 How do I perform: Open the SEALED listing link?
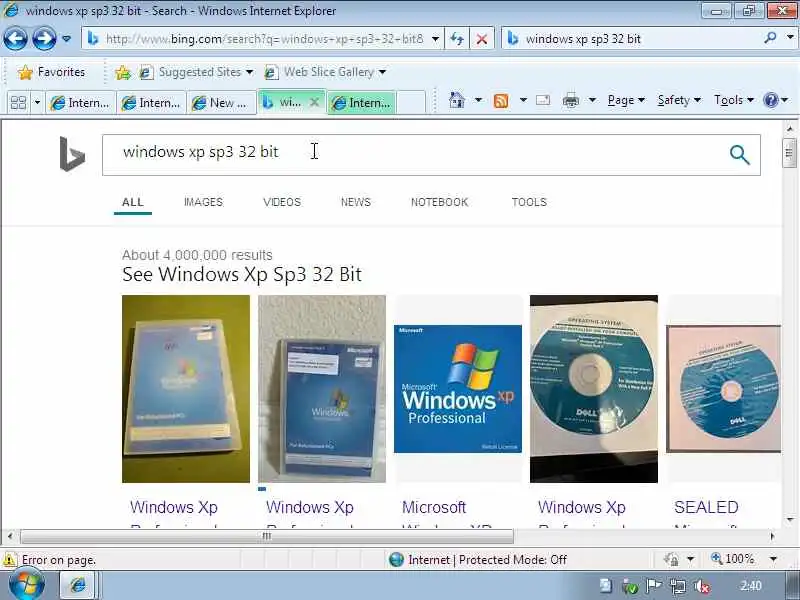point(706,507)
